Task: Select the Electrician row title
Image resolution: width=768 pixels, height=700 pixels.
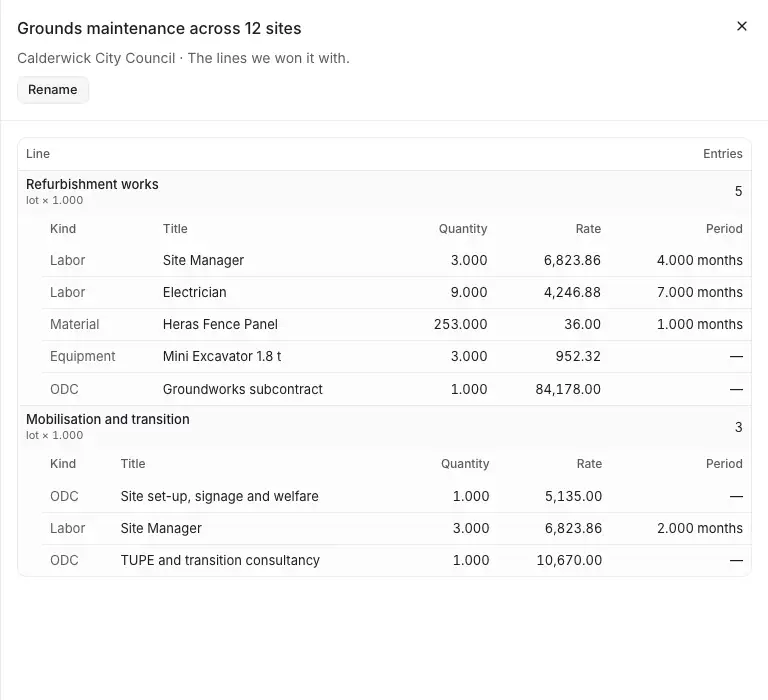Action: (x=194, y=292)
